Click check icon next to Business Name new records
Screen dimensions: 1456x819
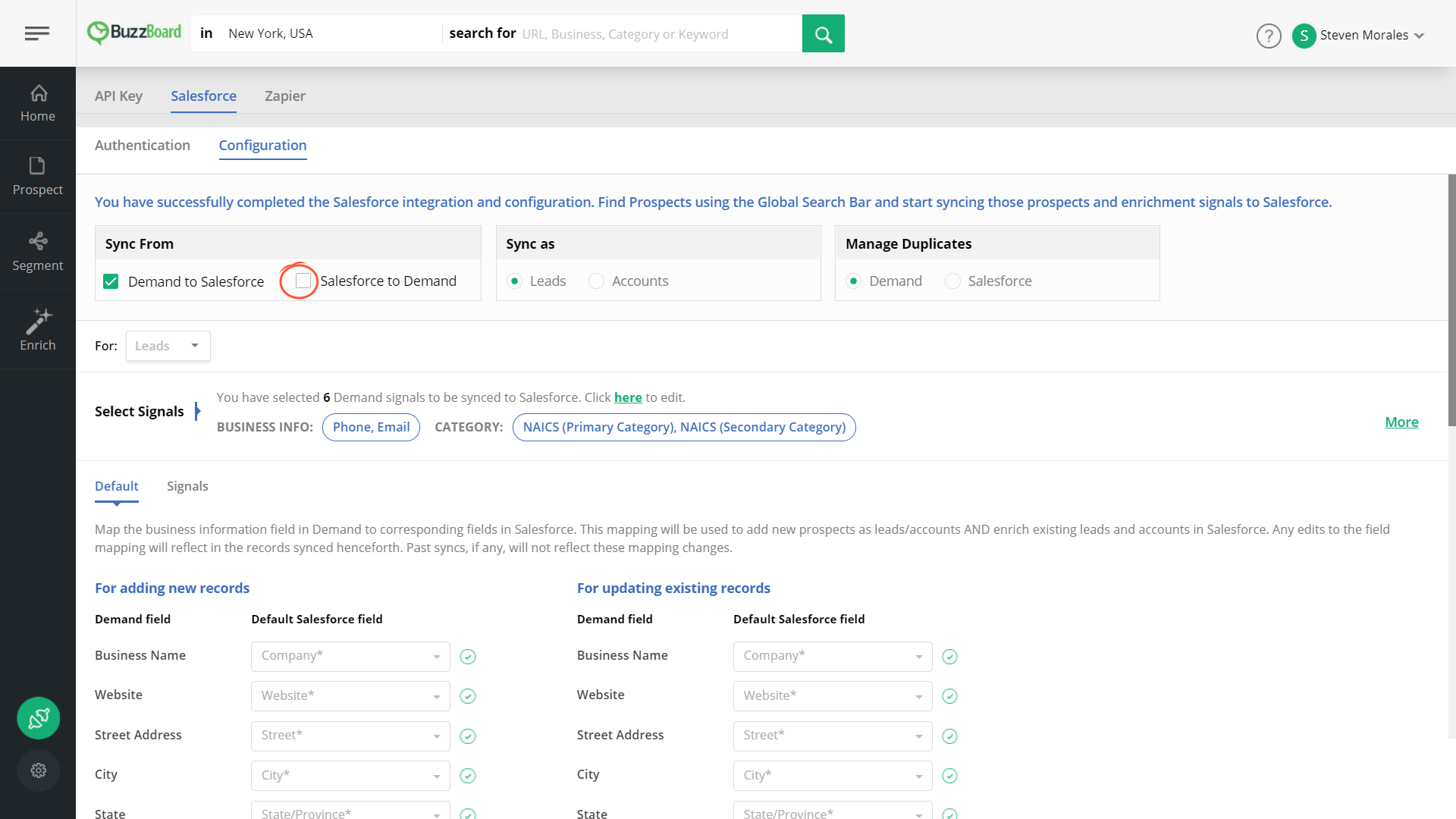click(468, 657)
